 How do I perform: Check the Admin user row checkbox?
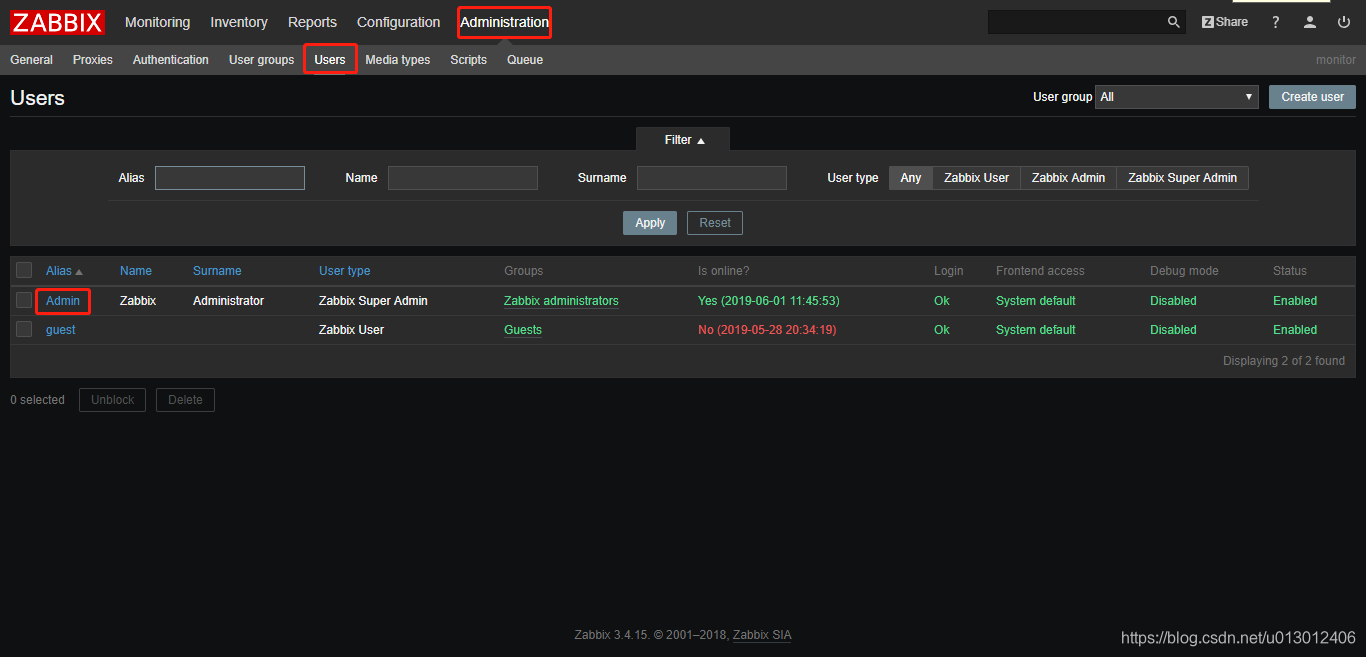click(x=24, y=300)
